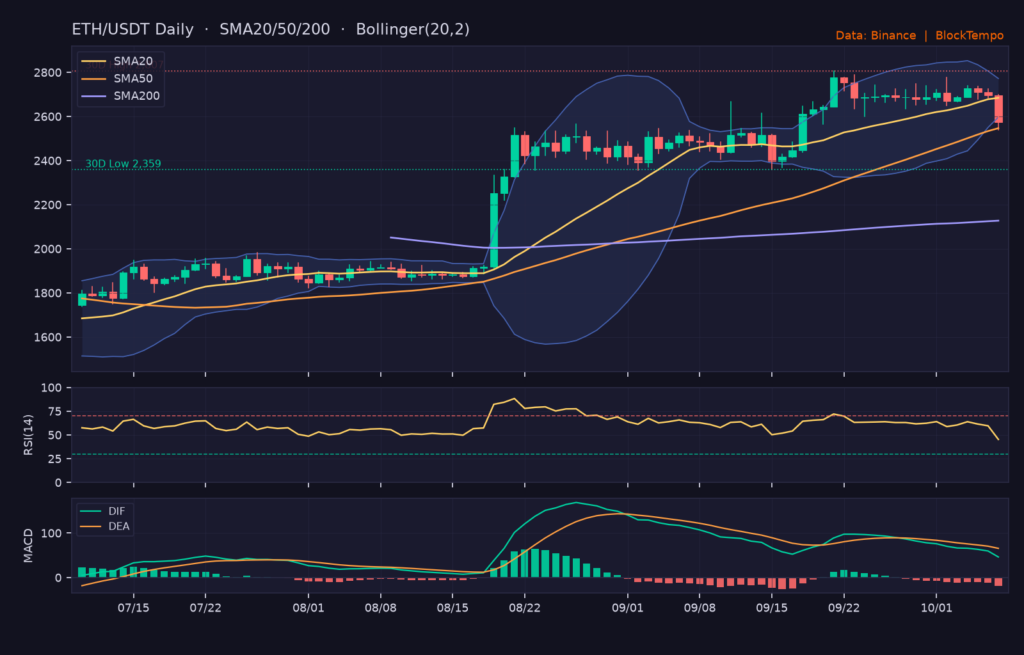Click the 50 label on RSI axis
Image resolution: width=1024 pixels, height=655 pixels.
[55, 435]
